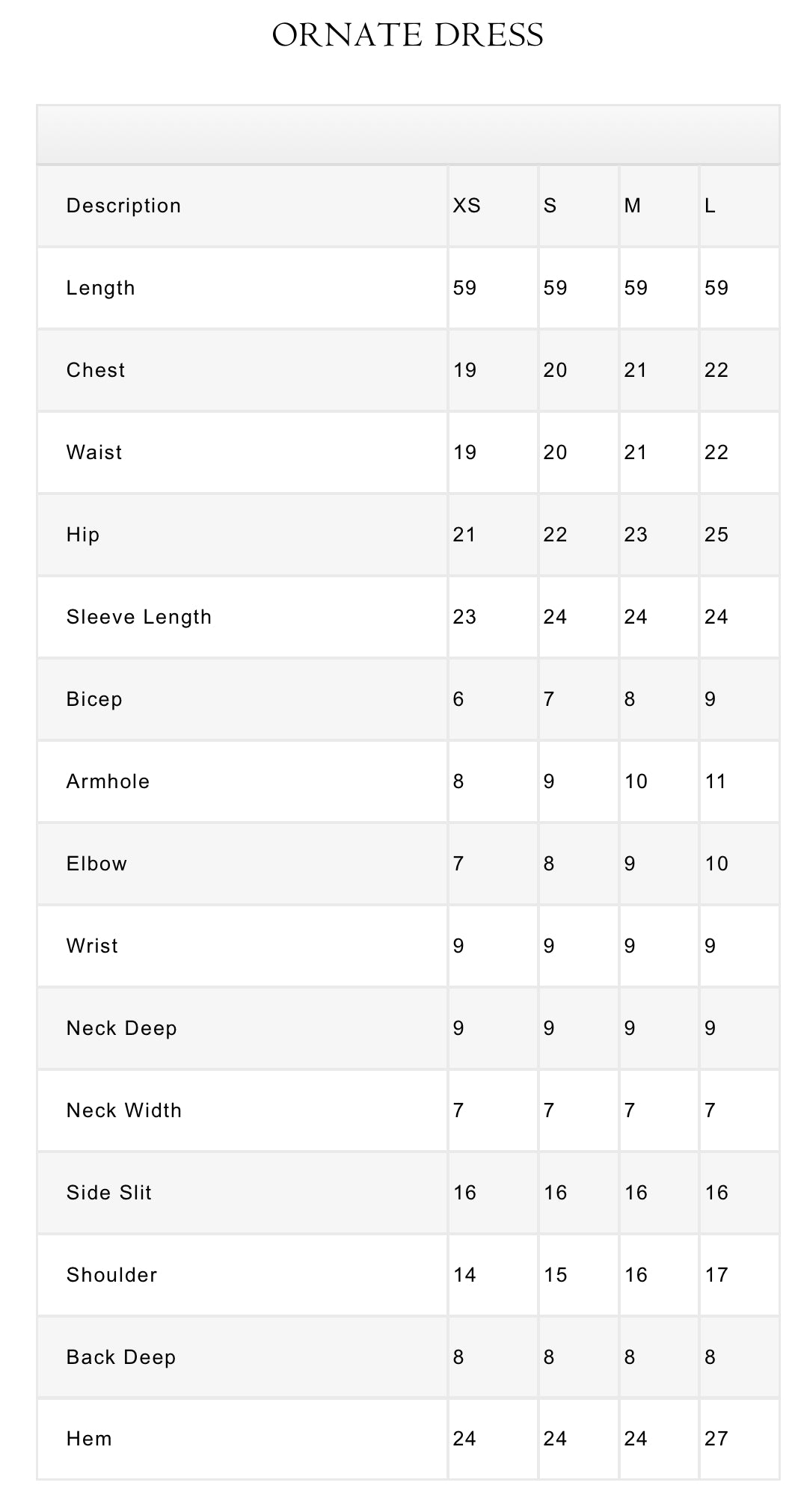Select the Description column header
Screen dimensions: 792x1512
tap(123, 206)
